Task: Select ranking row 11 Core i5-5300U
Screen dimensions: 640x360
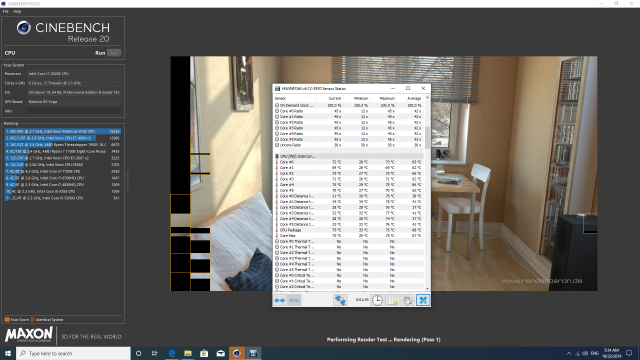Action: tap(62, 198)
